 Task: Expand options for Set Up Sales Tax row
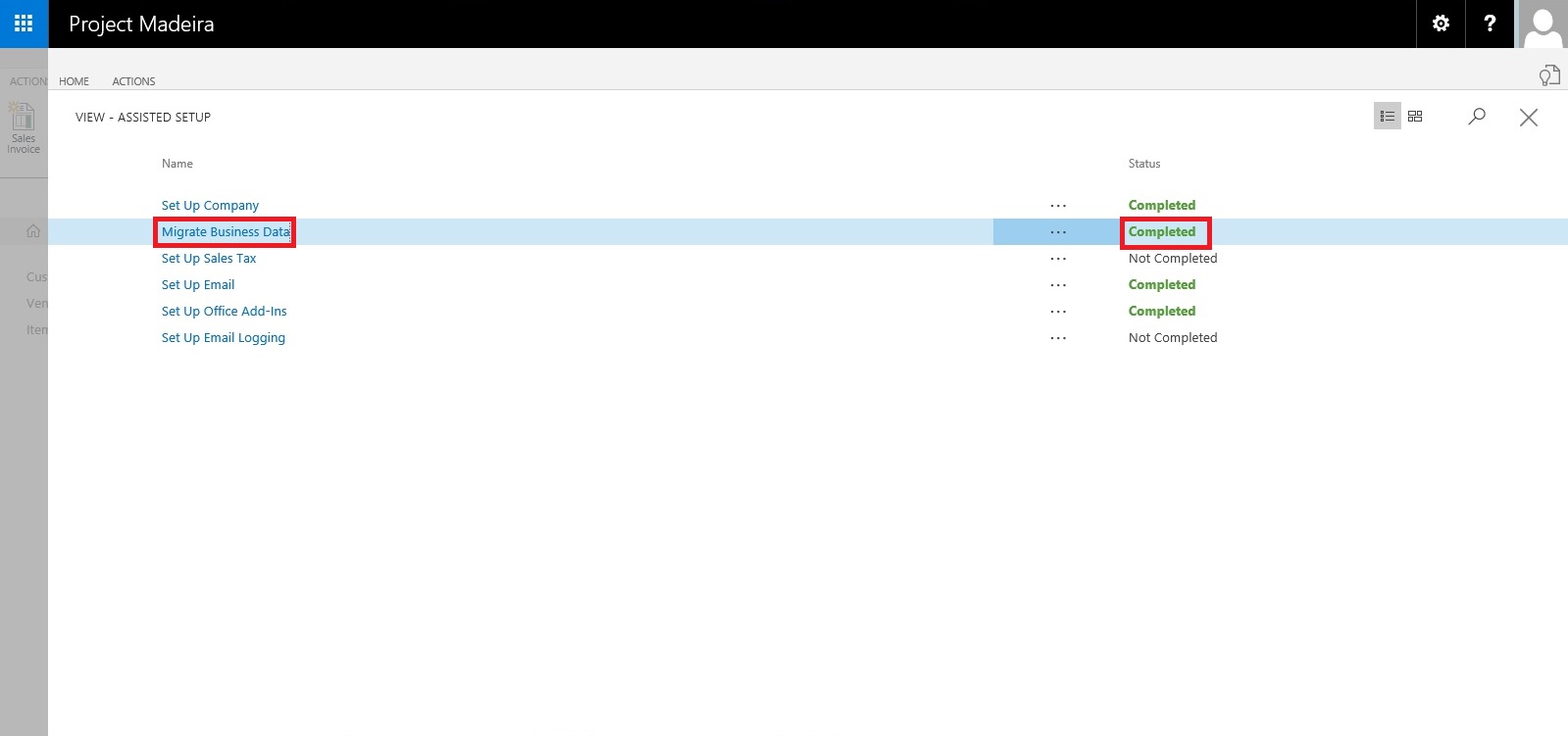(x=1058, y=259)
